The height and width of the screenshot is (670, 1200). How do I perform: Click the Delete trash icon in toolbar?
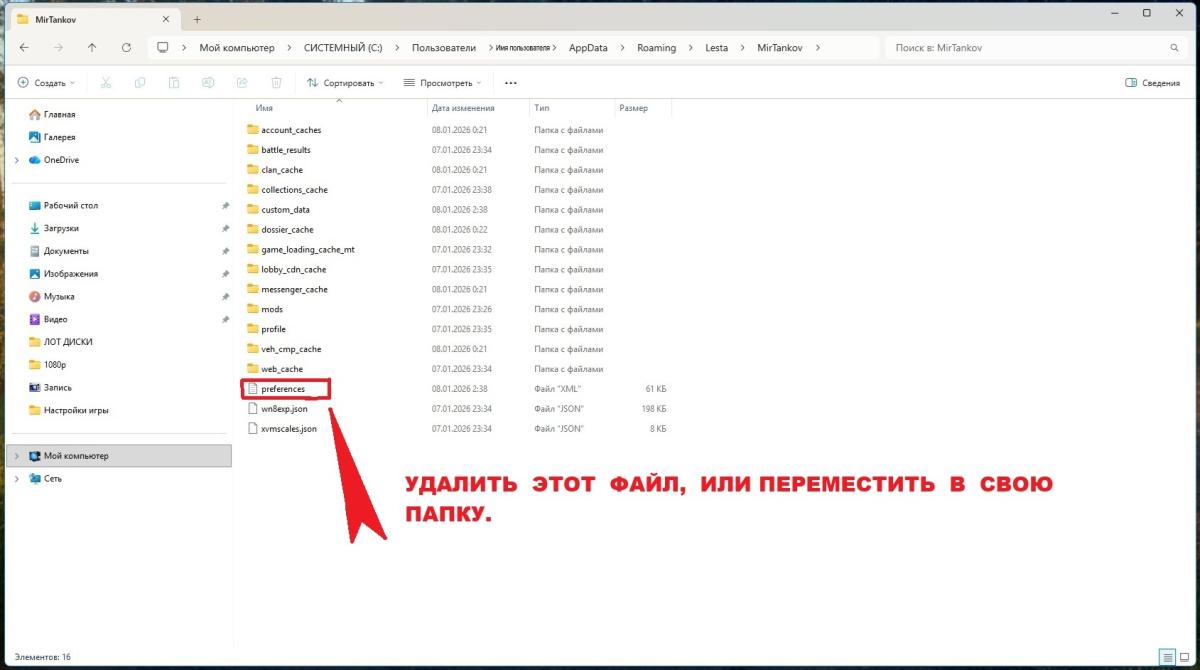(x=276, y=83)
